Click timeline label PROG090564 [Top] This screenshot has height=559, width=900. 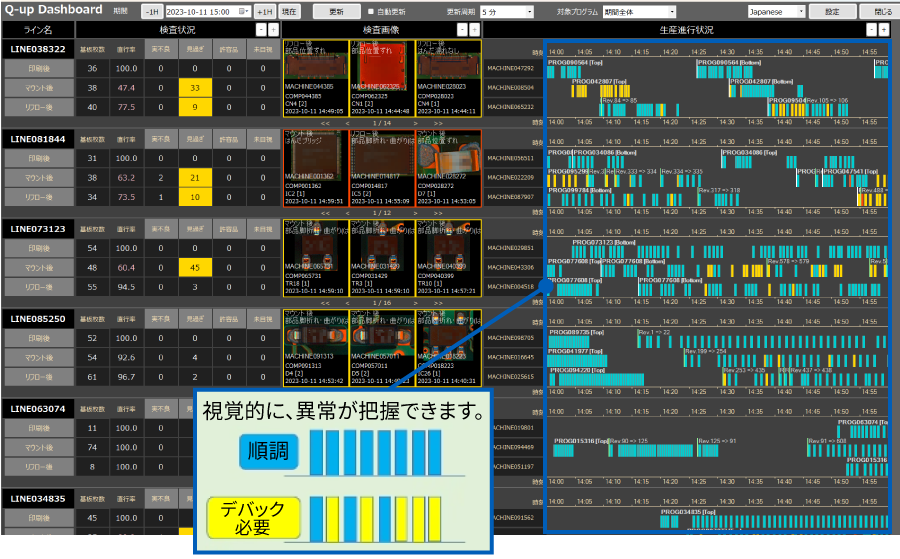[575, 63]
